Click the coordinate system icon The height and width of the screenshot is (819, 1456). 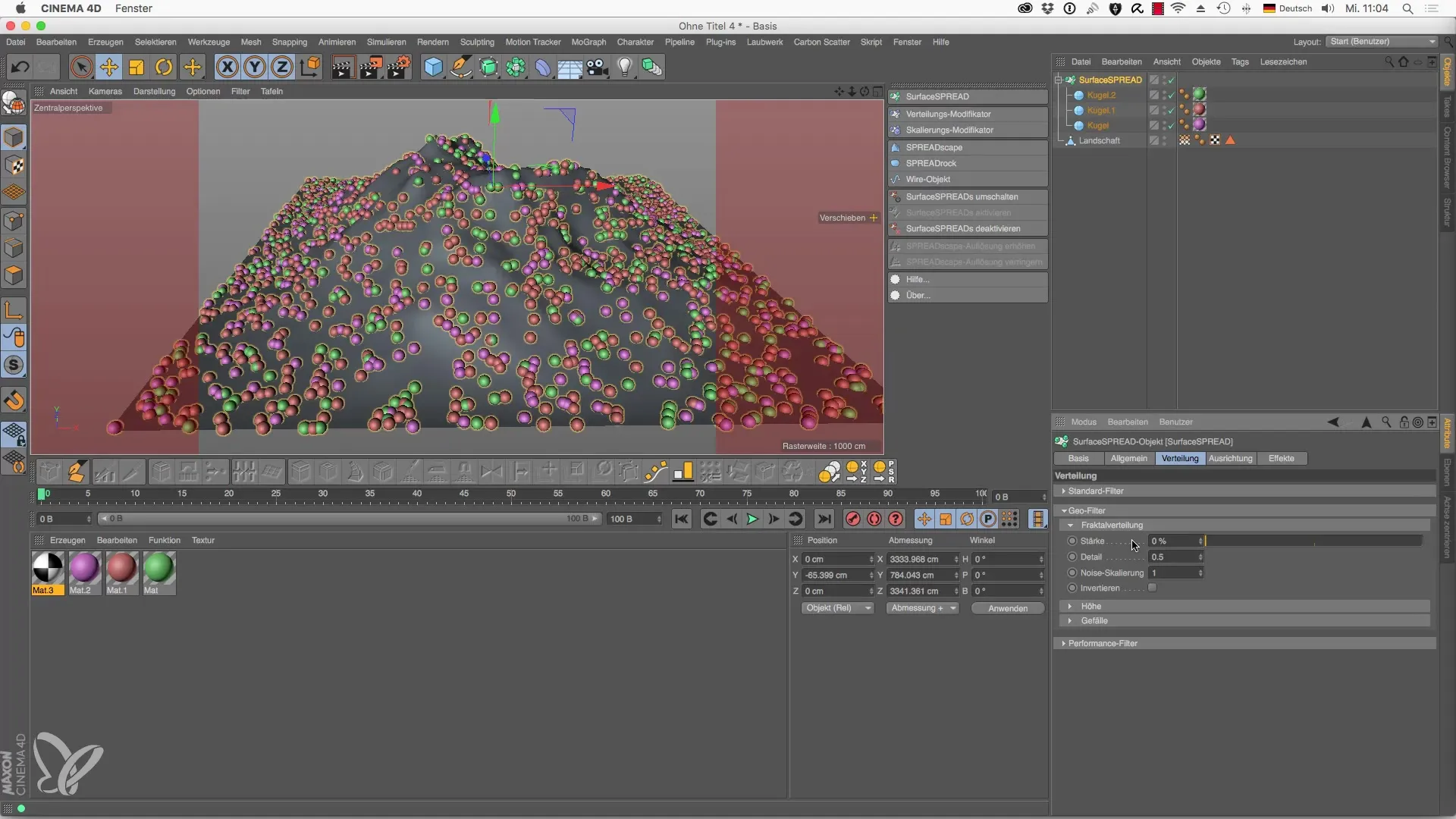[310, 67]
